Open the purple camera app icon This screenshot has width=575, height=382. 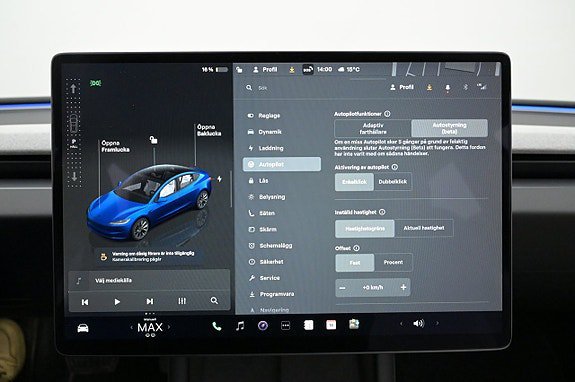pyautogui.click(x=263, y=326)
